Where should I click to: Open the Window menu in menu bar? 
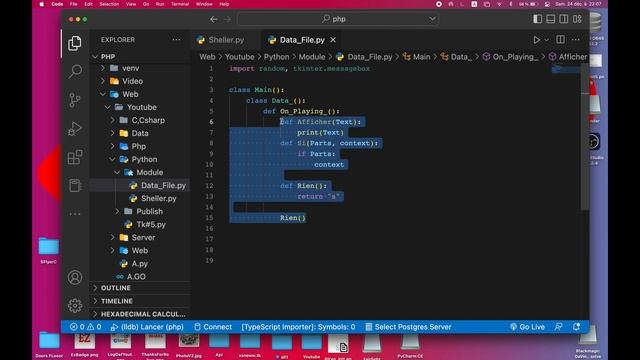[x=204, y=4]
